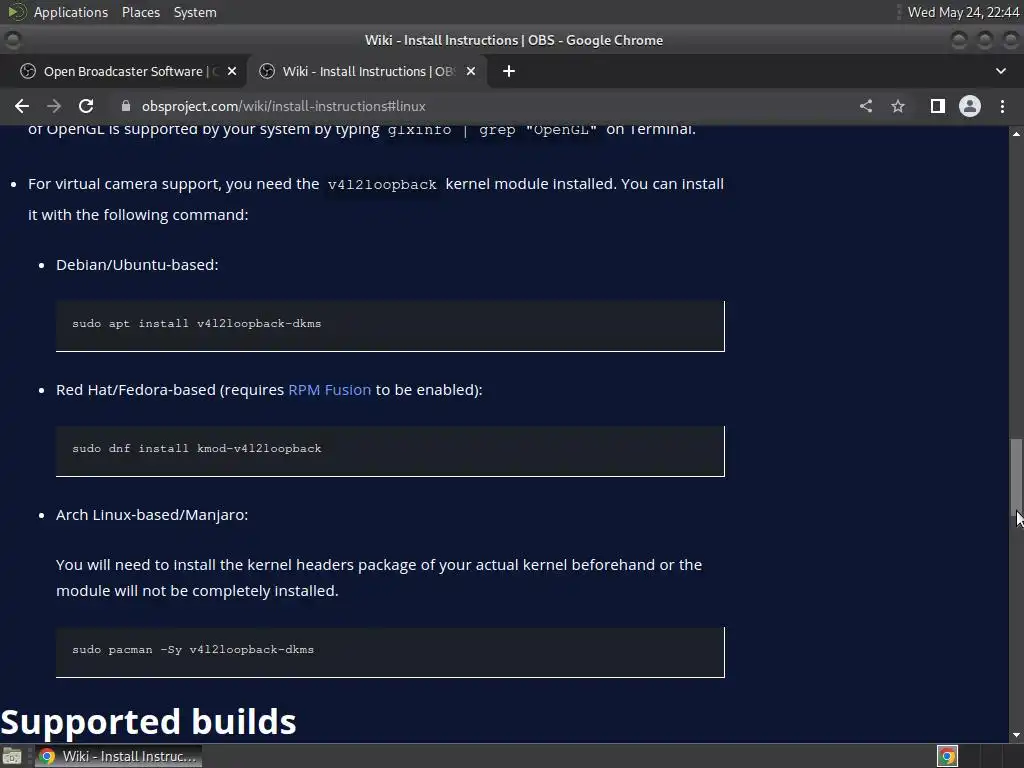Image resolution: width=1024 pixels, height=768 pixels.
Task: Click the Chrome icon in the bottom-right tray
Action: point(947,756)
